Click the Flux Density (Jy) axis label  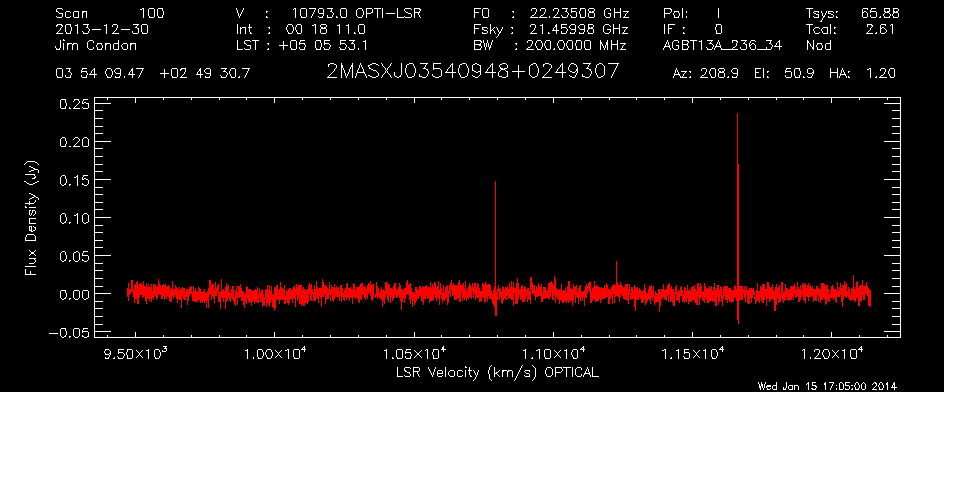click(x=31, y=218)
